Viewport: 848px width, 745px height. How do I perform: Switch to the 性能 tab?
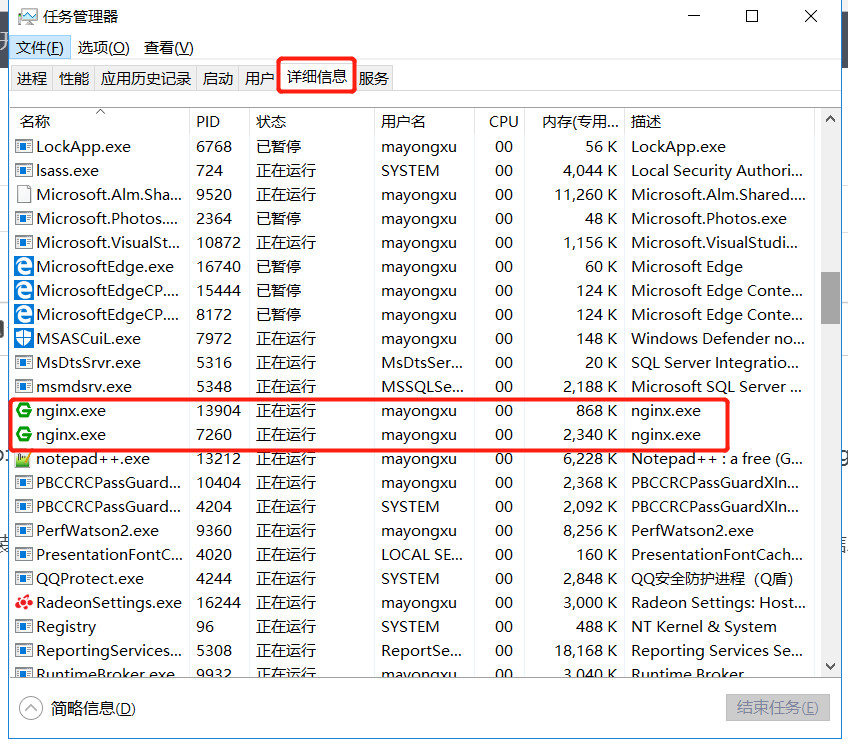pyautogui.click(x=74, y=78)
